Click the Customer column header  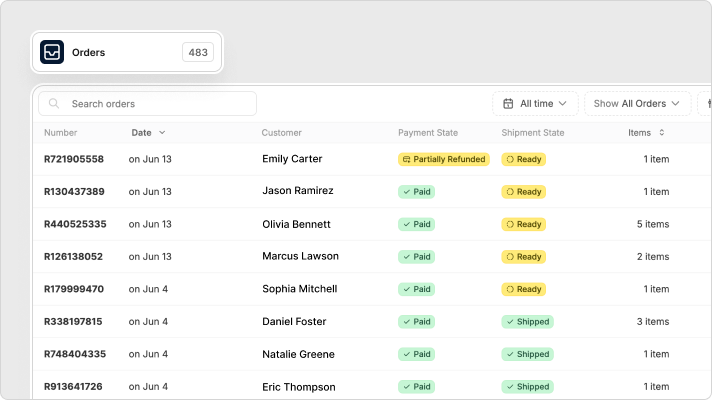(282, 133)
